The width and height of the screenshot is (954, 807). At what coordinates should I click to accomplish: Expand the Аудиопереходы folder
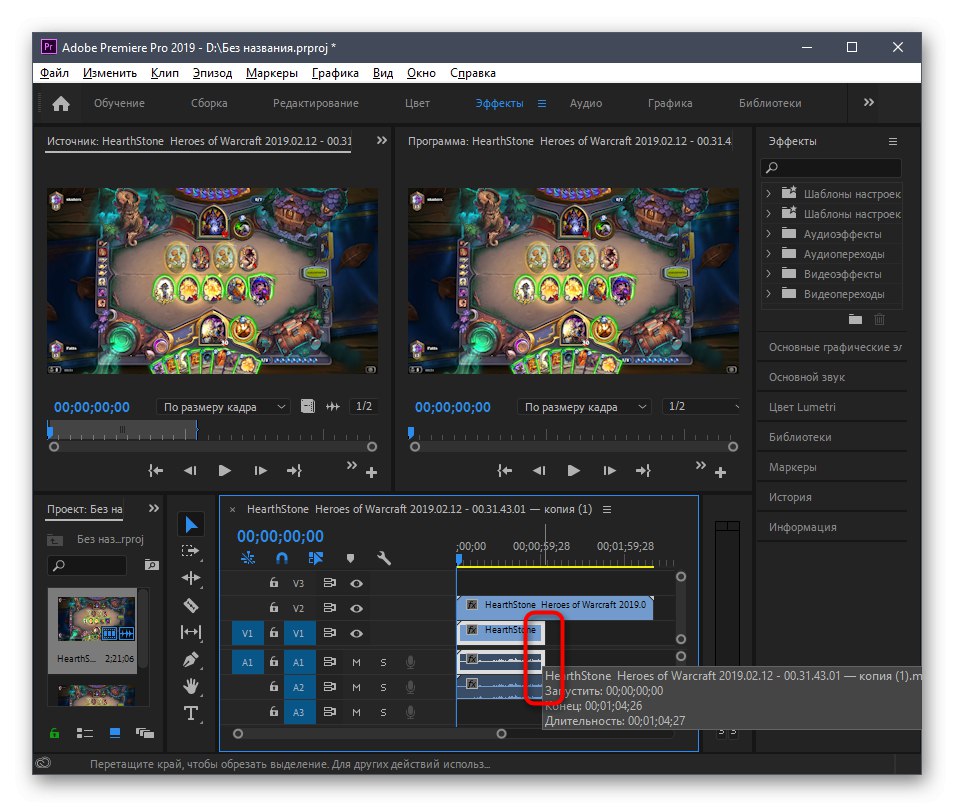pos(768,254)
